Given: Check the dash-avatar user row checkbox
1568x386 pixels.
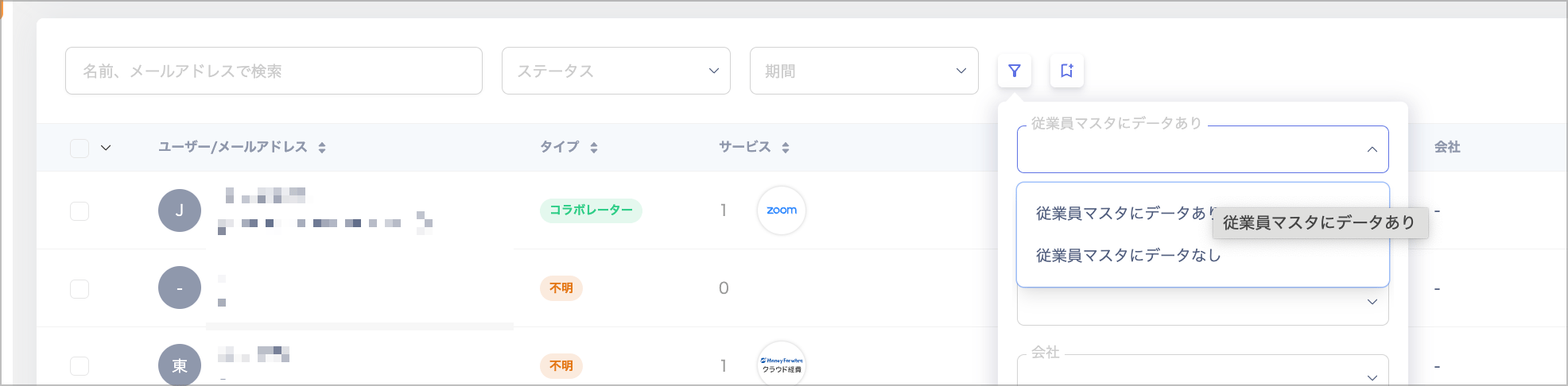Looking at the screenshot, I should pyautogui.click(x=80, y=288).
